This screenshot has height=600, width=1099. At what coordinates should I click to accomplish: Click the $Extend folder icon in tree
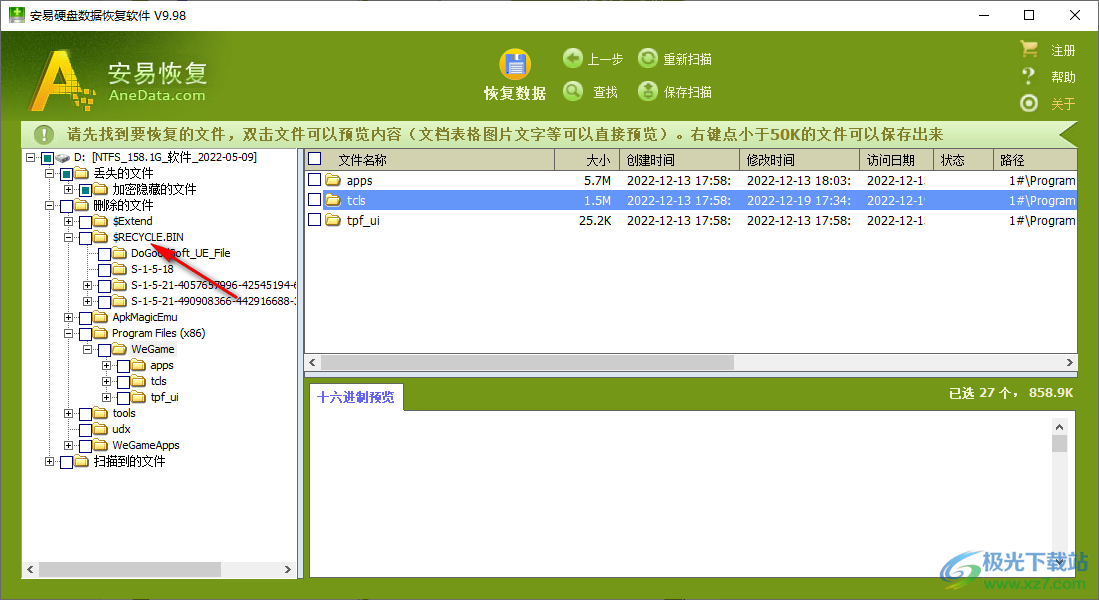point(101,221)
